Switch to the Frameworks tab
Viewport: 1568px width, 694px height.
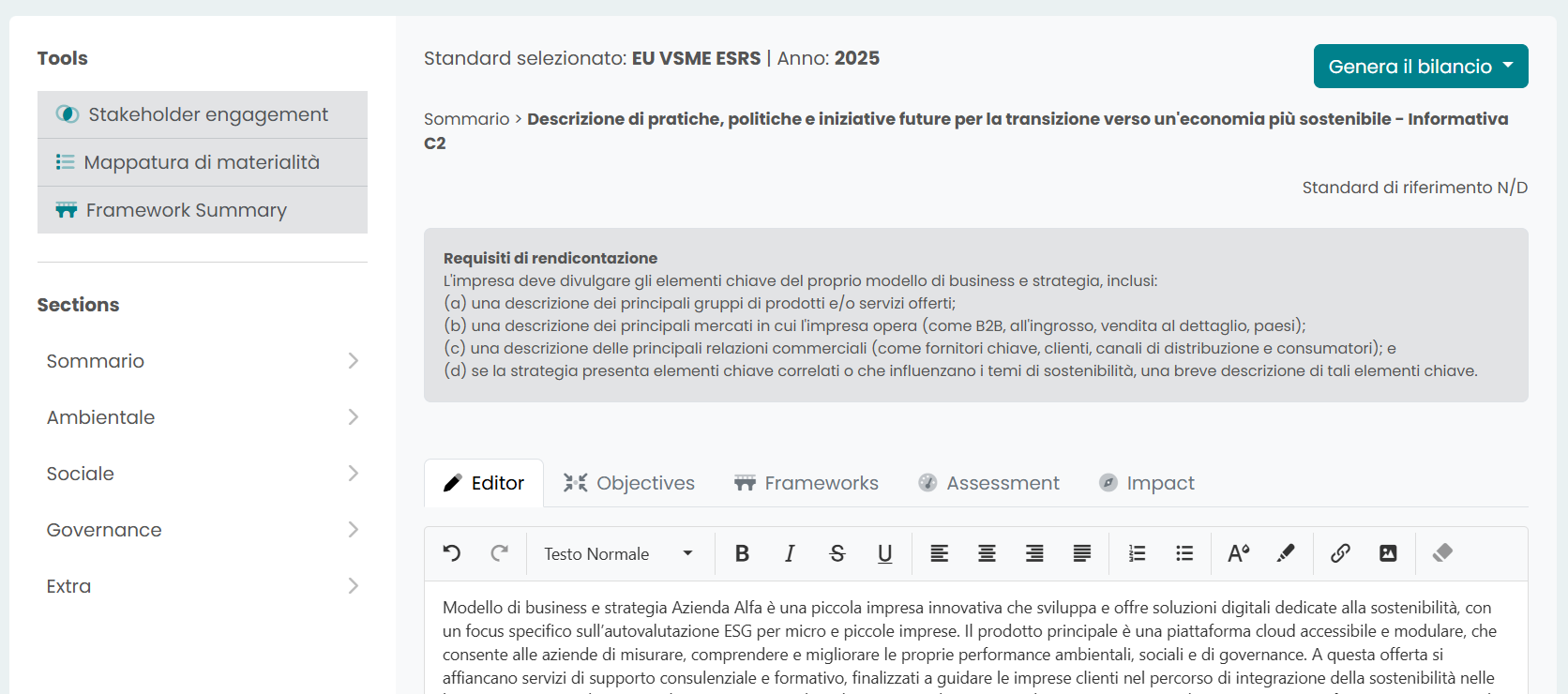[807, 483]
